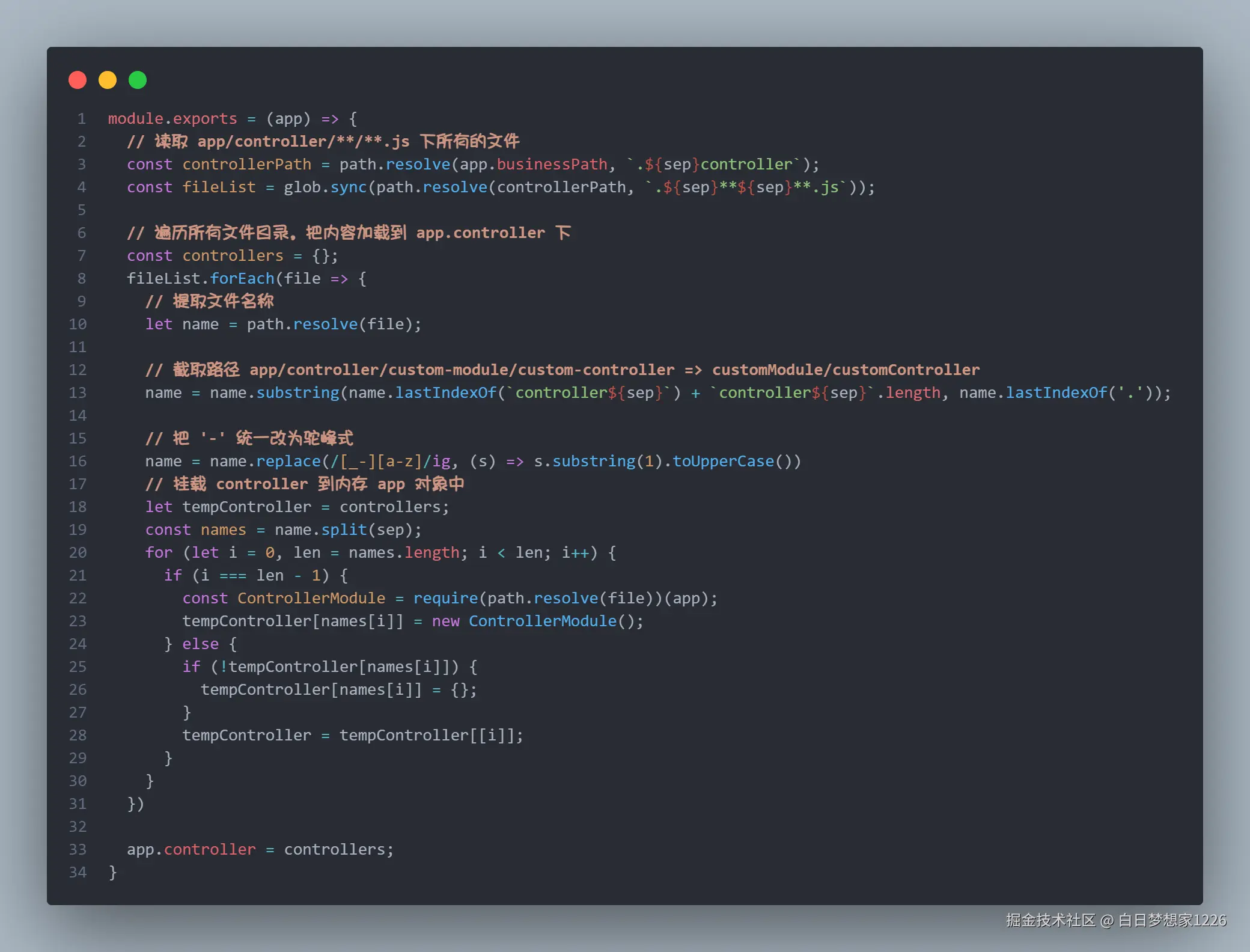
Task: Click new ControllerModule() expression
Action: [537, 621]
